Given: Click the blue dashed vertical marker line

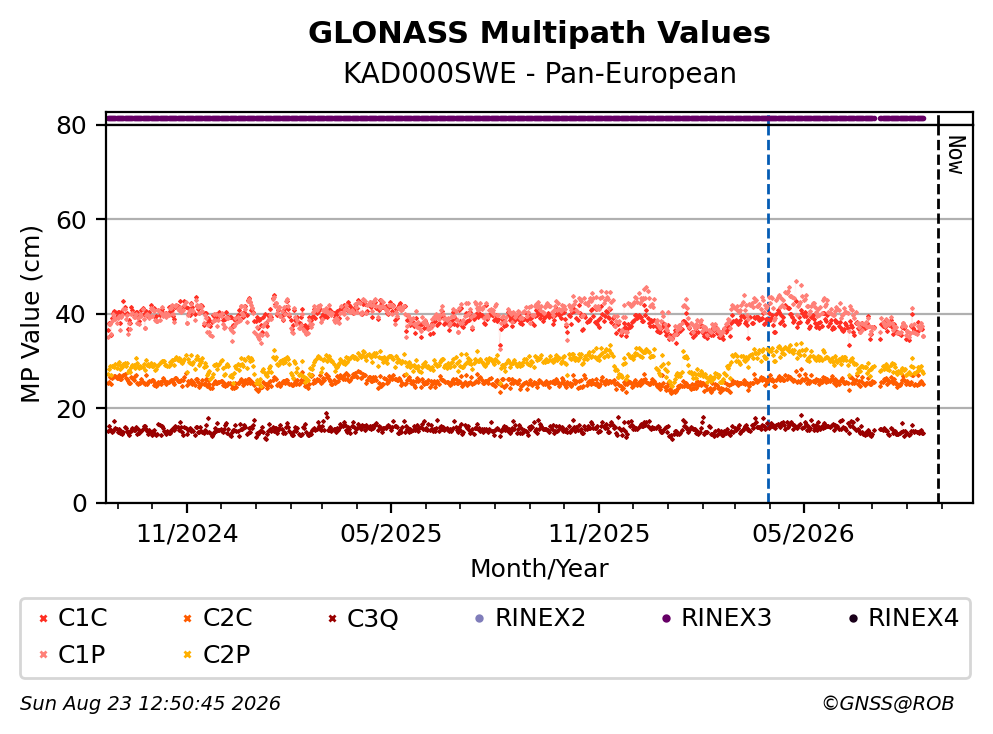Looking at the screenshot, I should click(x=768, y=310).
